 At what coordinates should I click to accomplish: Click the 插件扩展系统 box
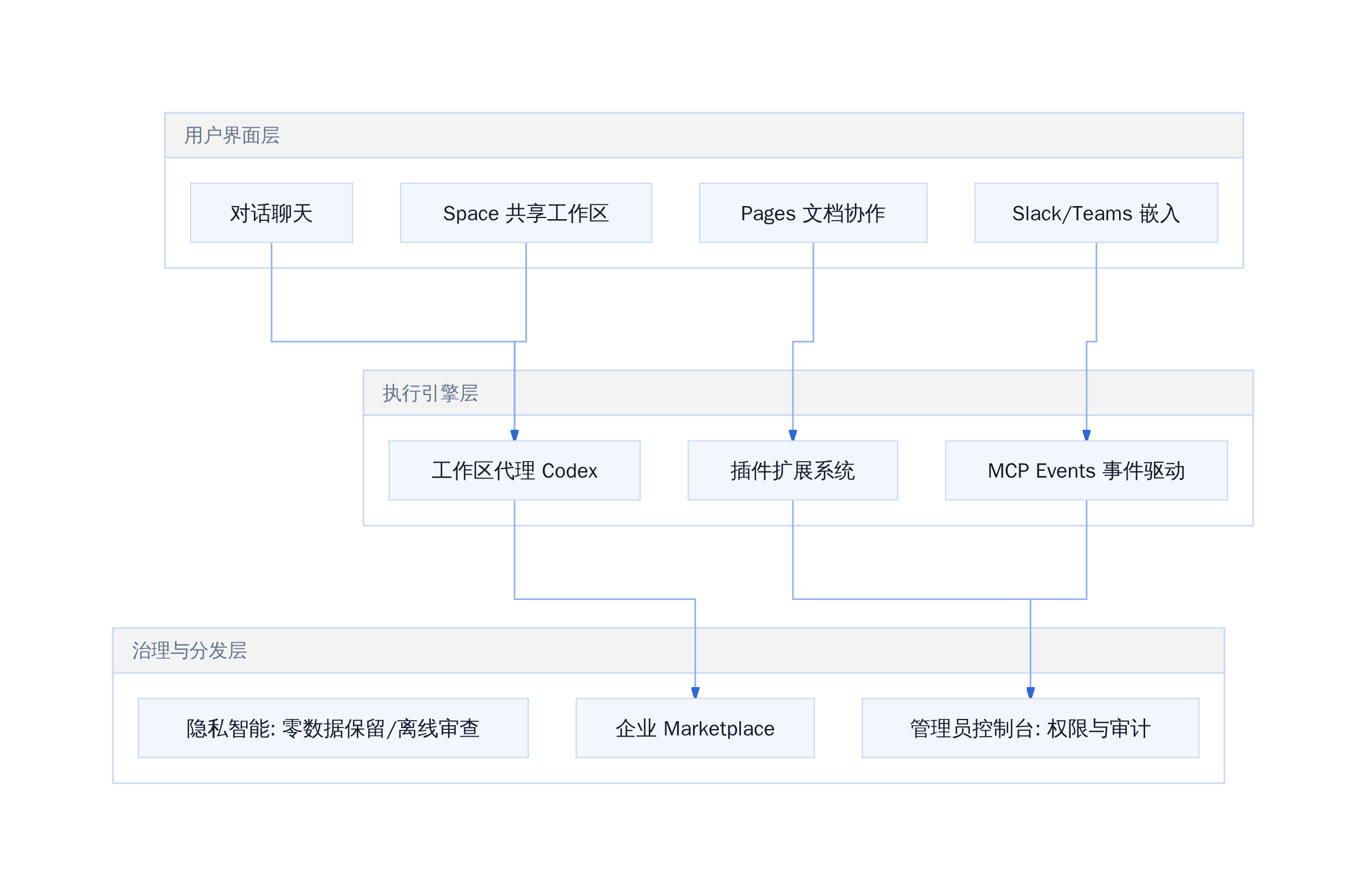(793, 471)
